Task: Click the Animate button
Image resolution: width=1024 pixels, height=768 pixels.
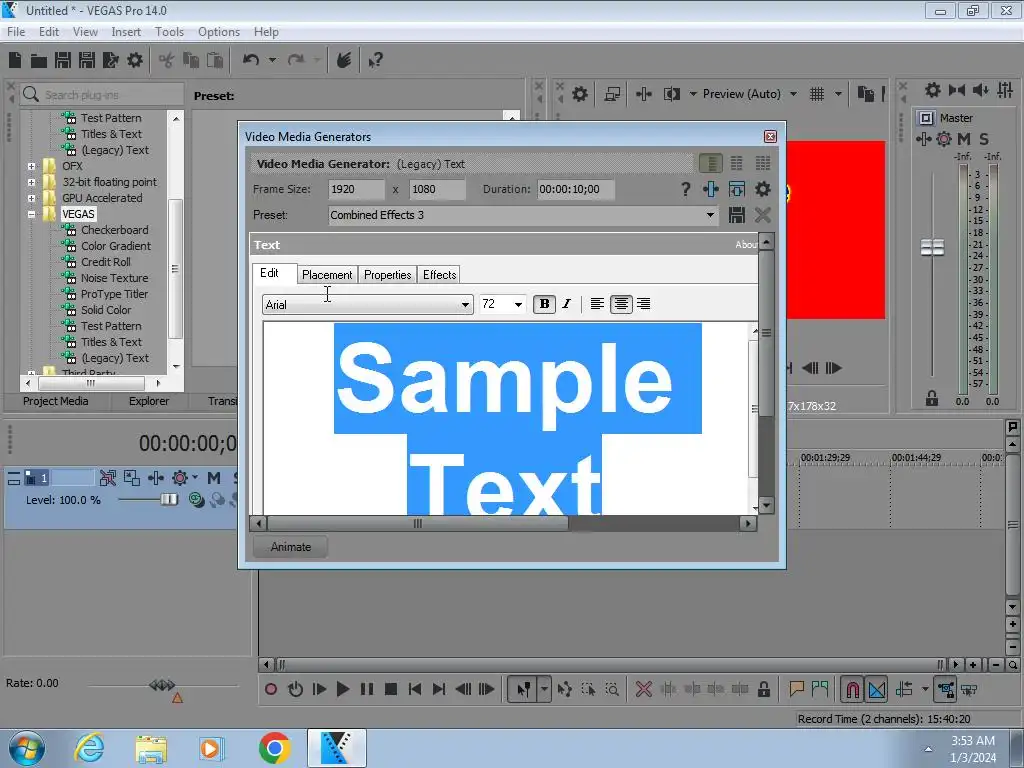Action: tap(291, 547)
